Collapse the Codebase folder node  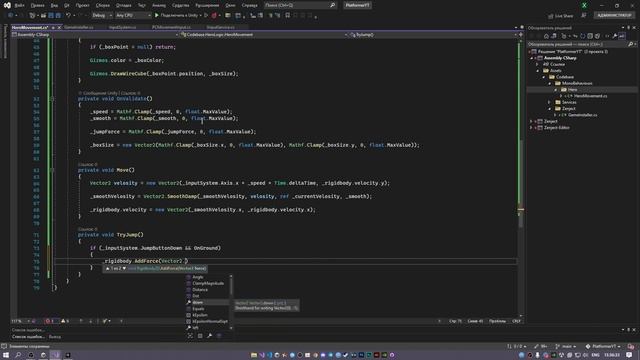pyautogui.click(x=544, y=77)
